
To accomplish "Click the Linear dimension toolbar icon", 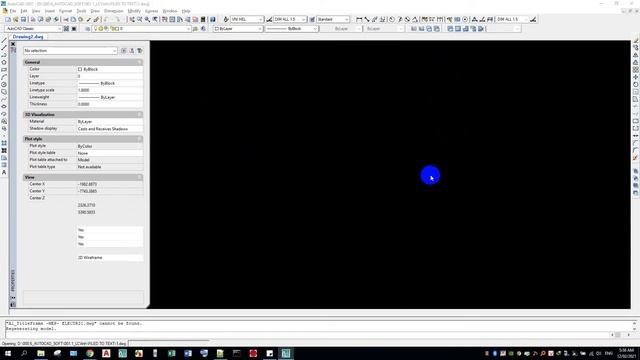I will [359, 19].
